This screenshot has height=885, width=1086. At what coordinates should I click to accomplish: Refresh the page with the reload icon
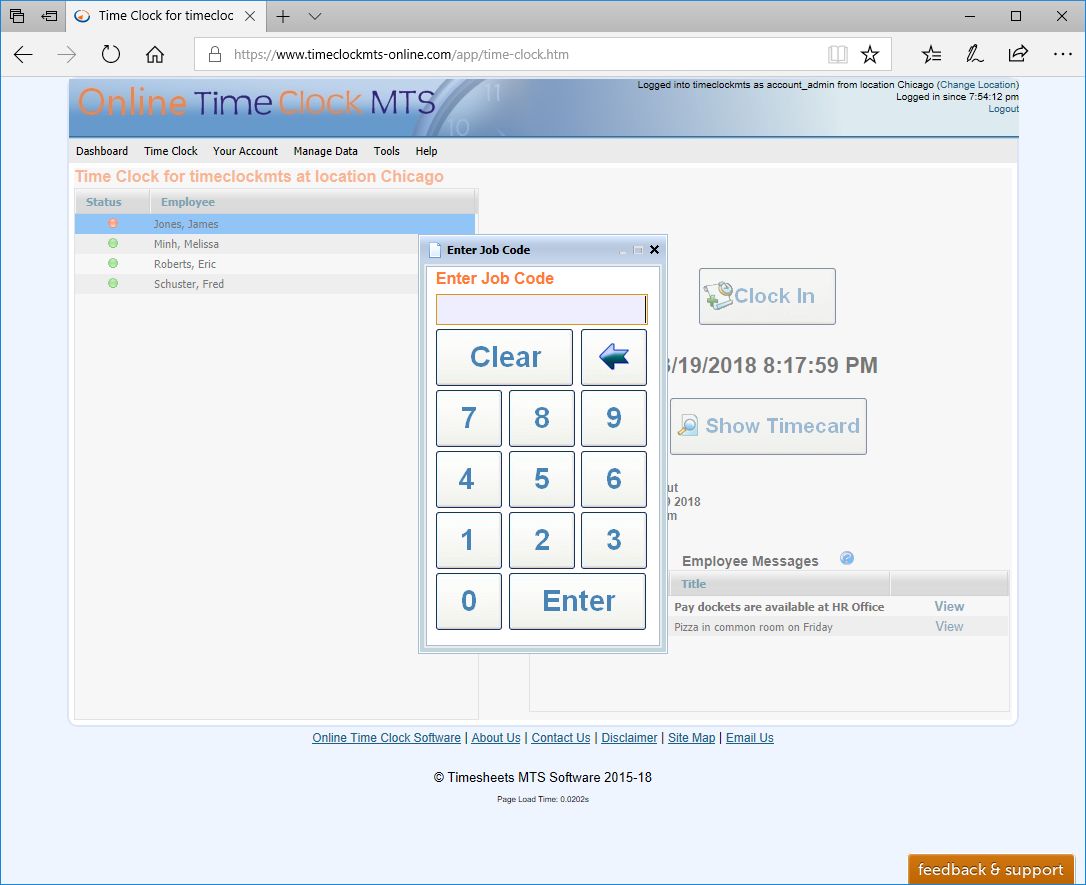pos(111,54)
